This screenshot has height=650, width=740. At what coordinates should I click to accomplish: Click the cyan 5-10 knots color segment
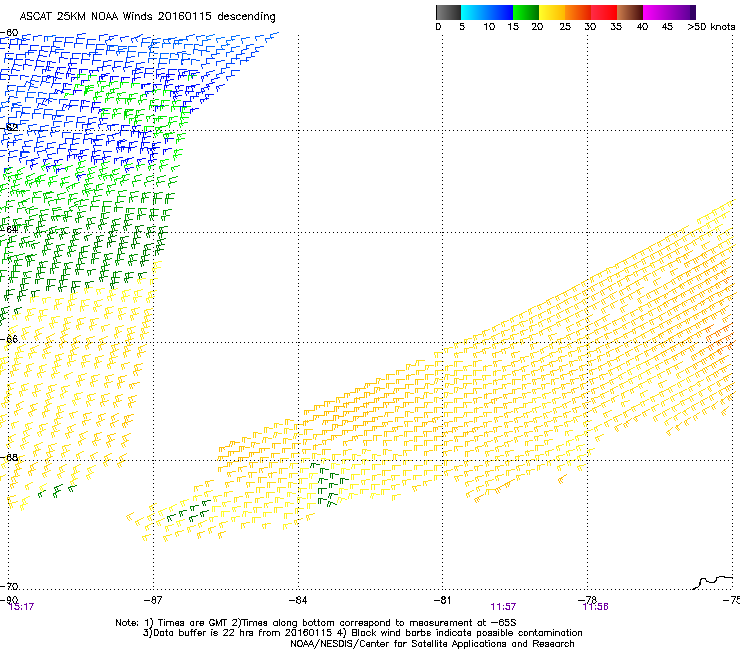point(473,12)
